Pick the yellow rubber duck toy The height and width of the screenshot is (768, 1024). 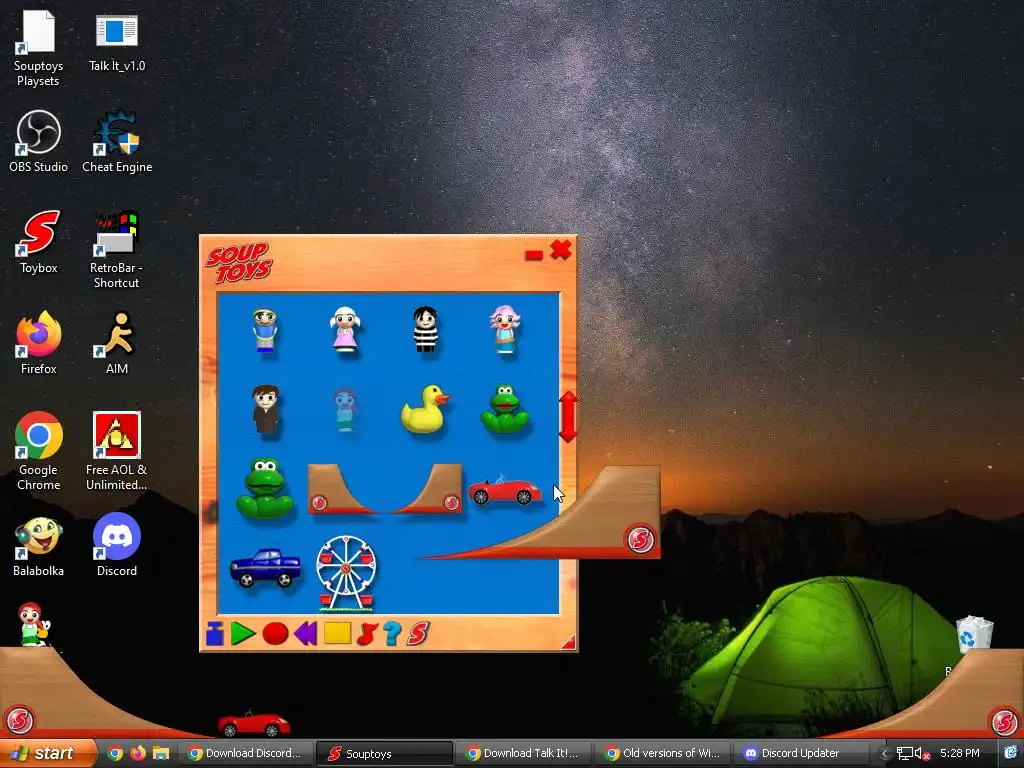425,409
